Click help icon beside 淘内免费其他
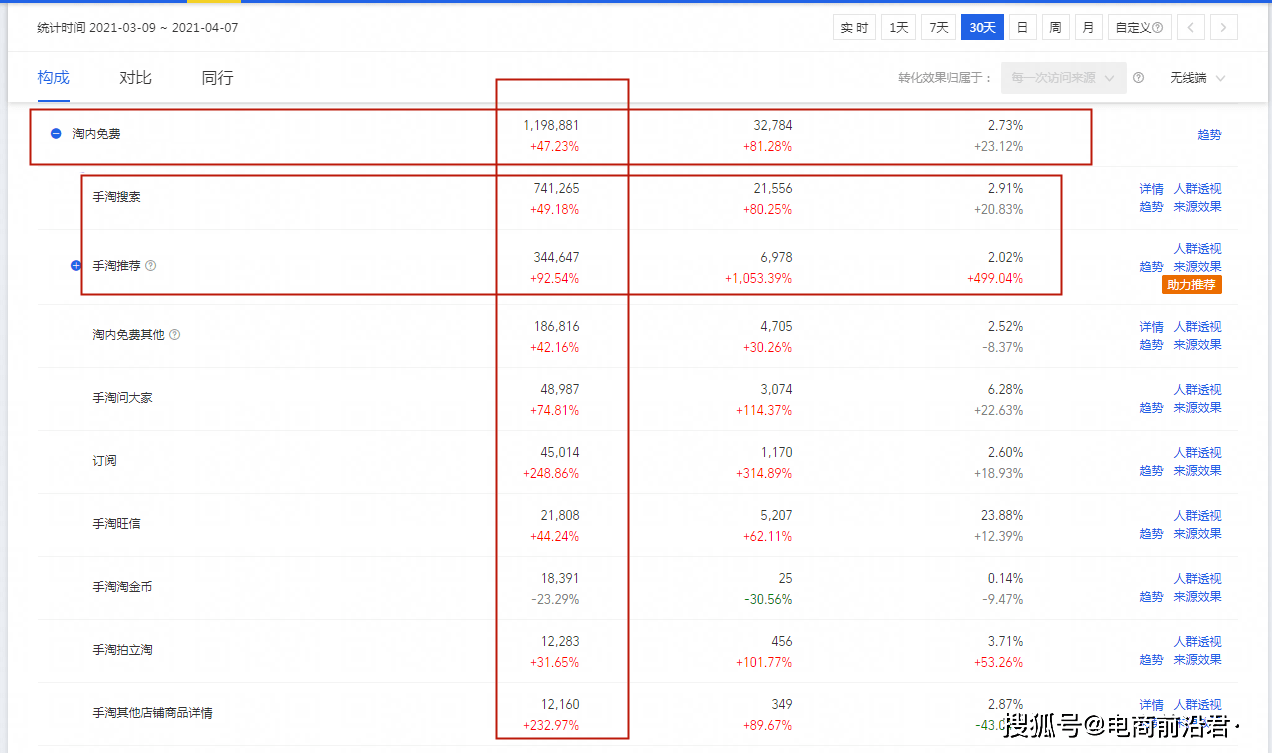The width and height of the screenshot is (1272, 753). (x=175, y=335)
